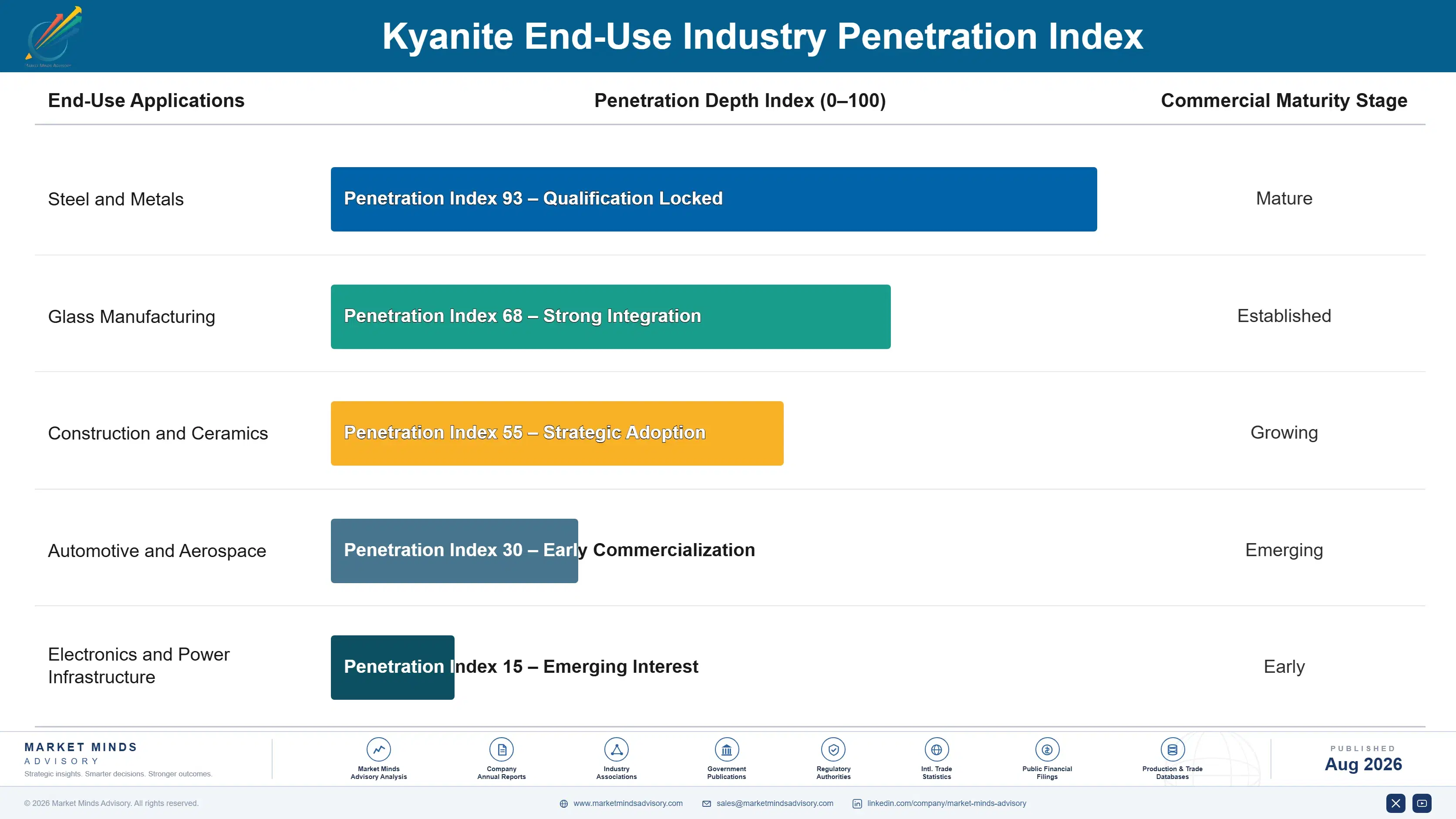
Task: Select the Glass Manufacturing row label
Action: click(131, 317)
